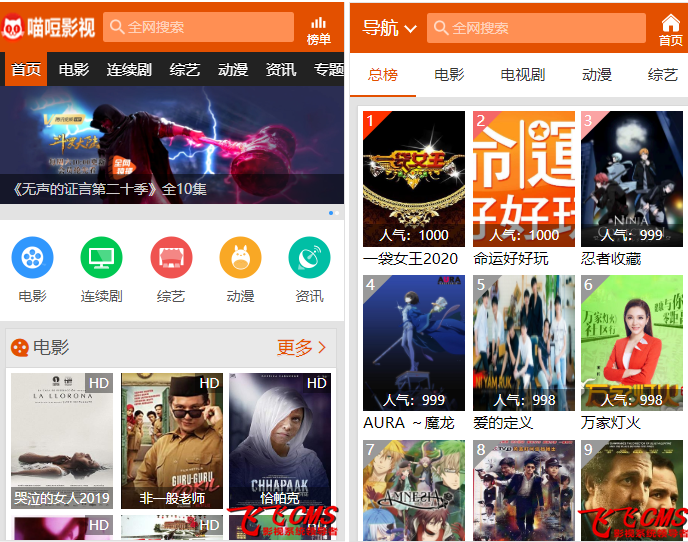
Task: Click the 喵咥影视 cat logo
Action: click(12, 27)
